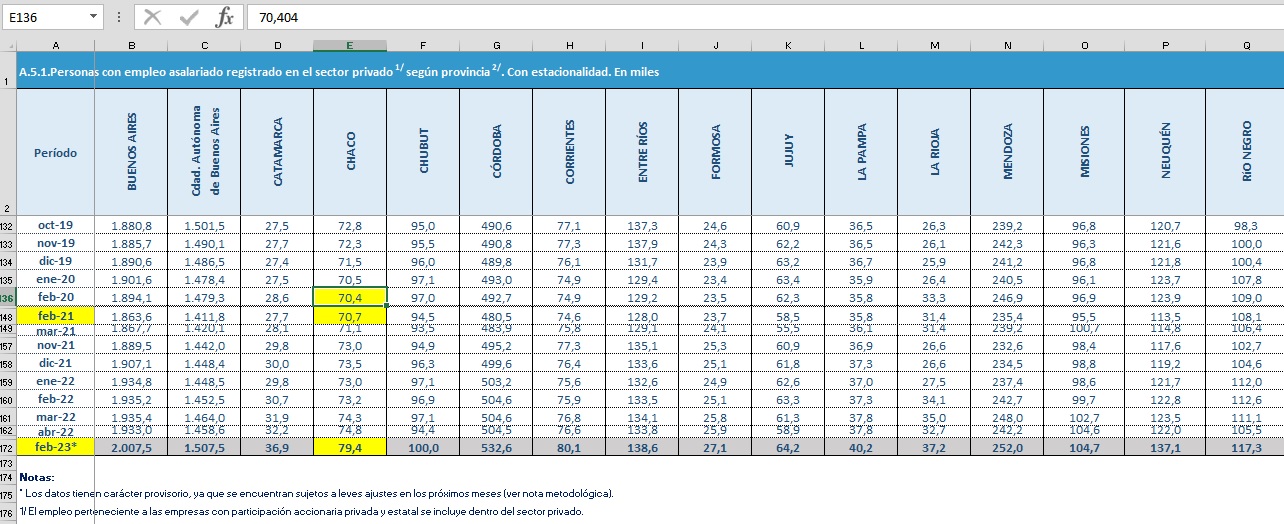The height and width of the screenshot is (524, 1284).
Task: Select column E header
Action: pyautogui.click(x=350, y=45)
